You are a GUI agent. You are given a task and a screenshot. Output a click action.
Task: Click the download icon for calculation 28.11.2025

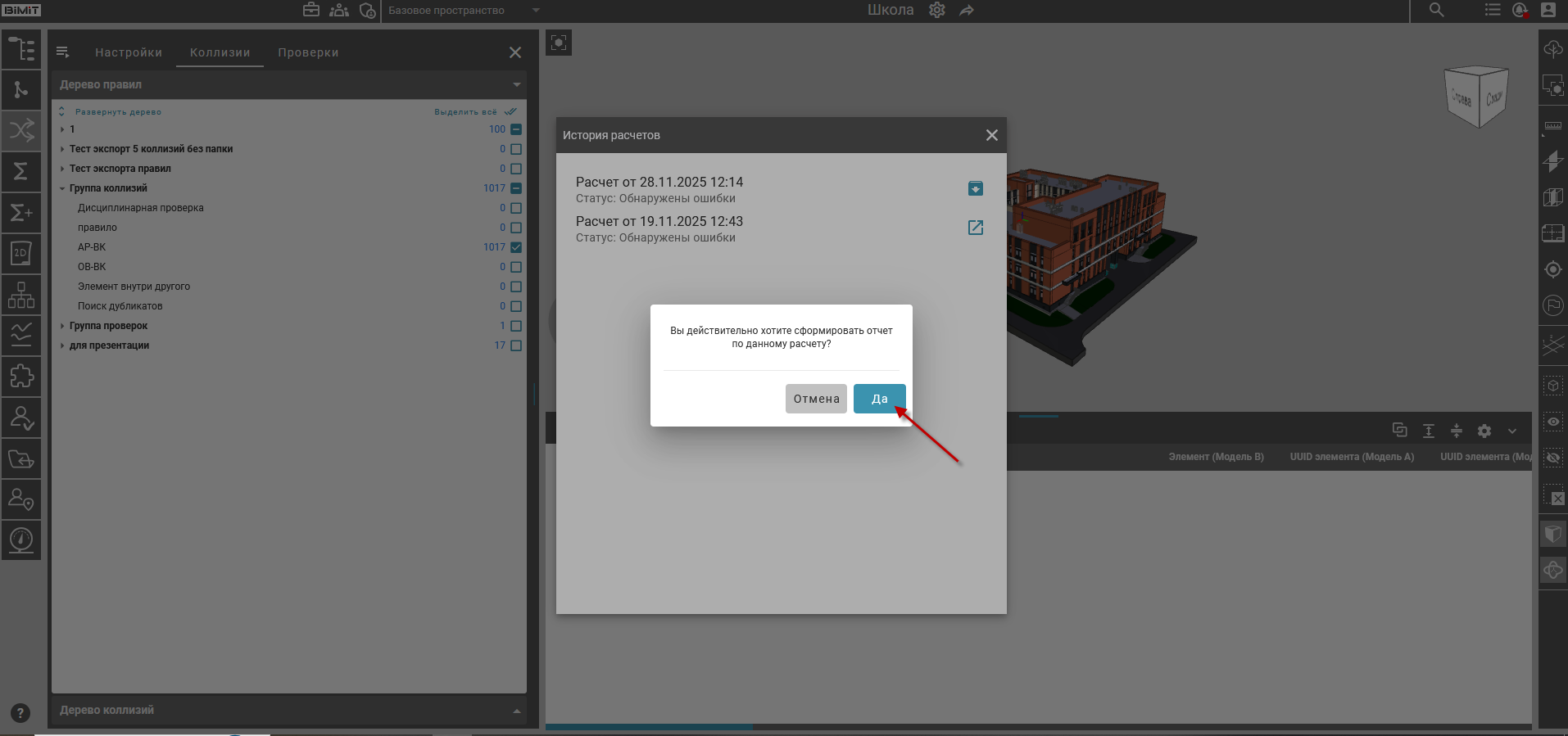pos(975,188)
